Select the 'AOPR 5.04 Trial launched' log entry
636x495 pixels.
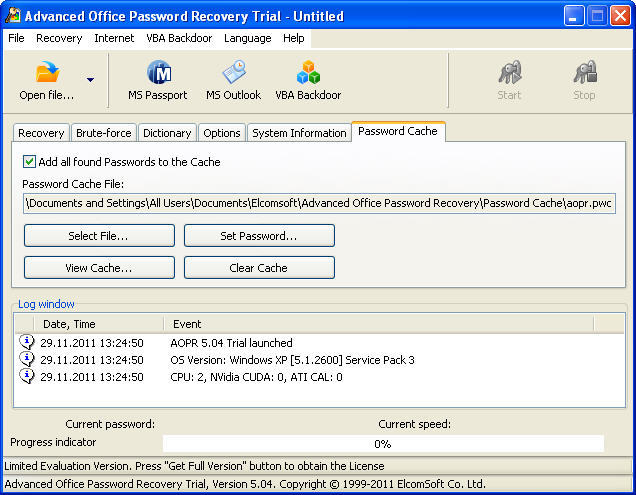pyautogui.click(x=320, y=343)
